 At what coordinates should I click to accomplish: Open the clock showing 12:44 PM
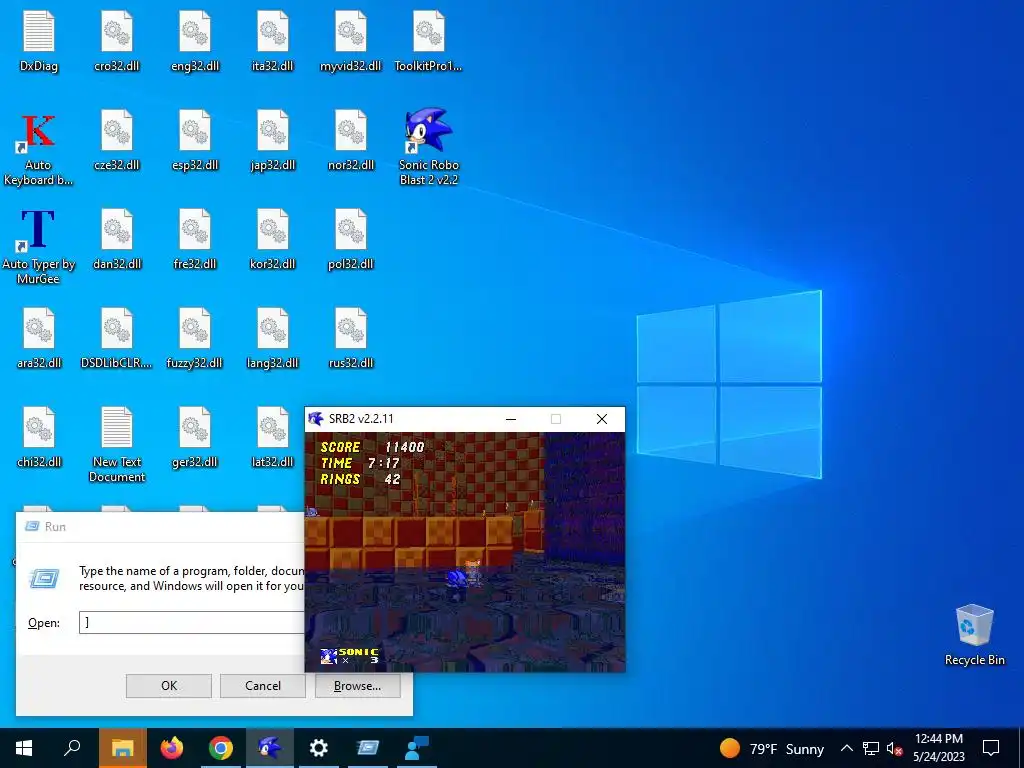938,748
